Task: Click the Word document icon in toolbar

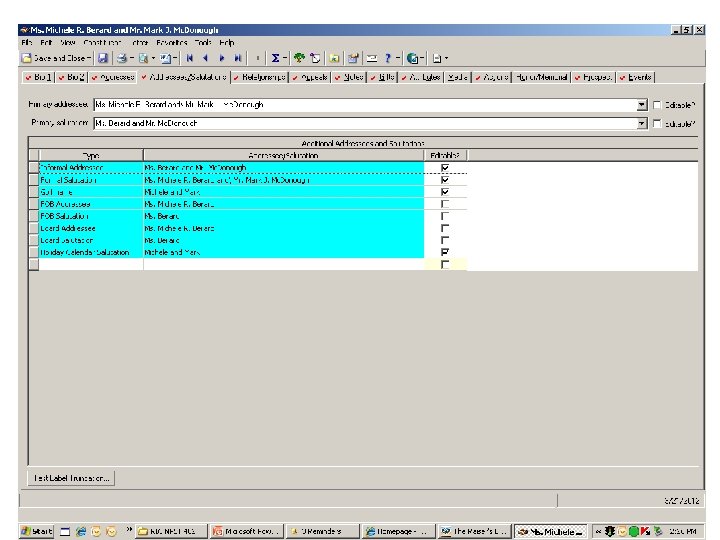Action: point(165,58)
